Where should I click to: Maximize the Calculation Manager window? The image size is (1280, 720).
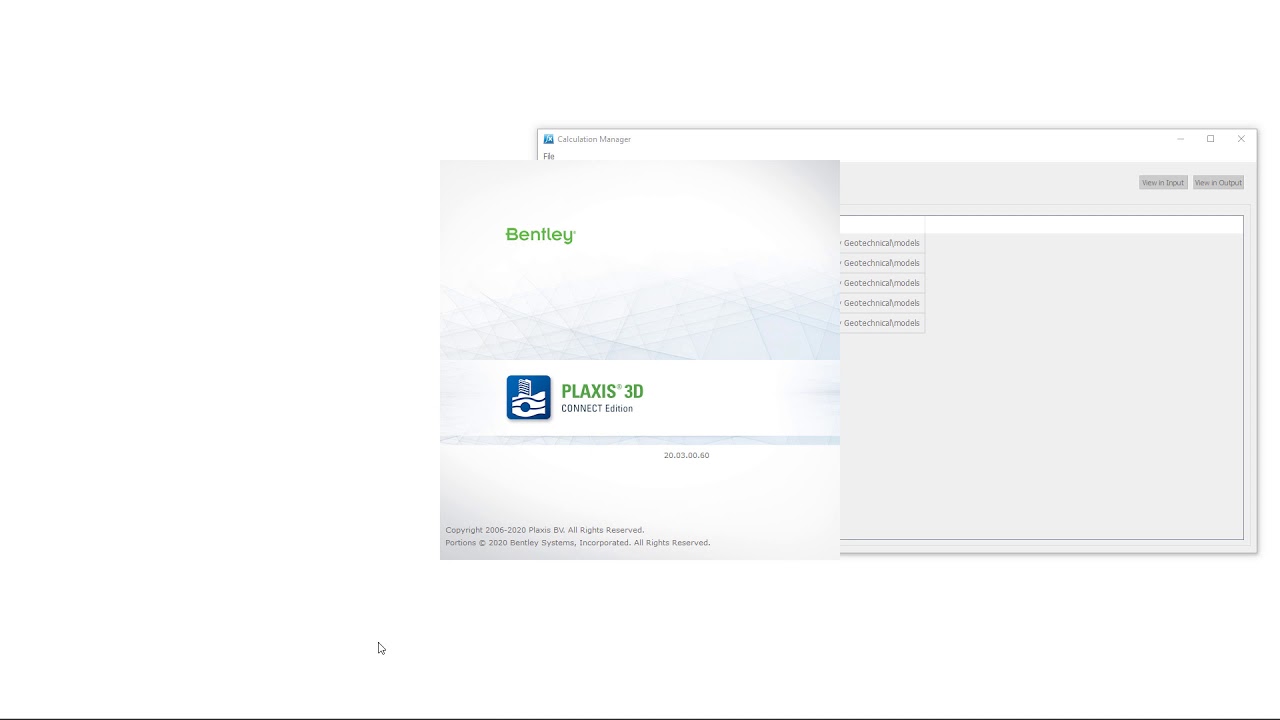pos(1211,139)
